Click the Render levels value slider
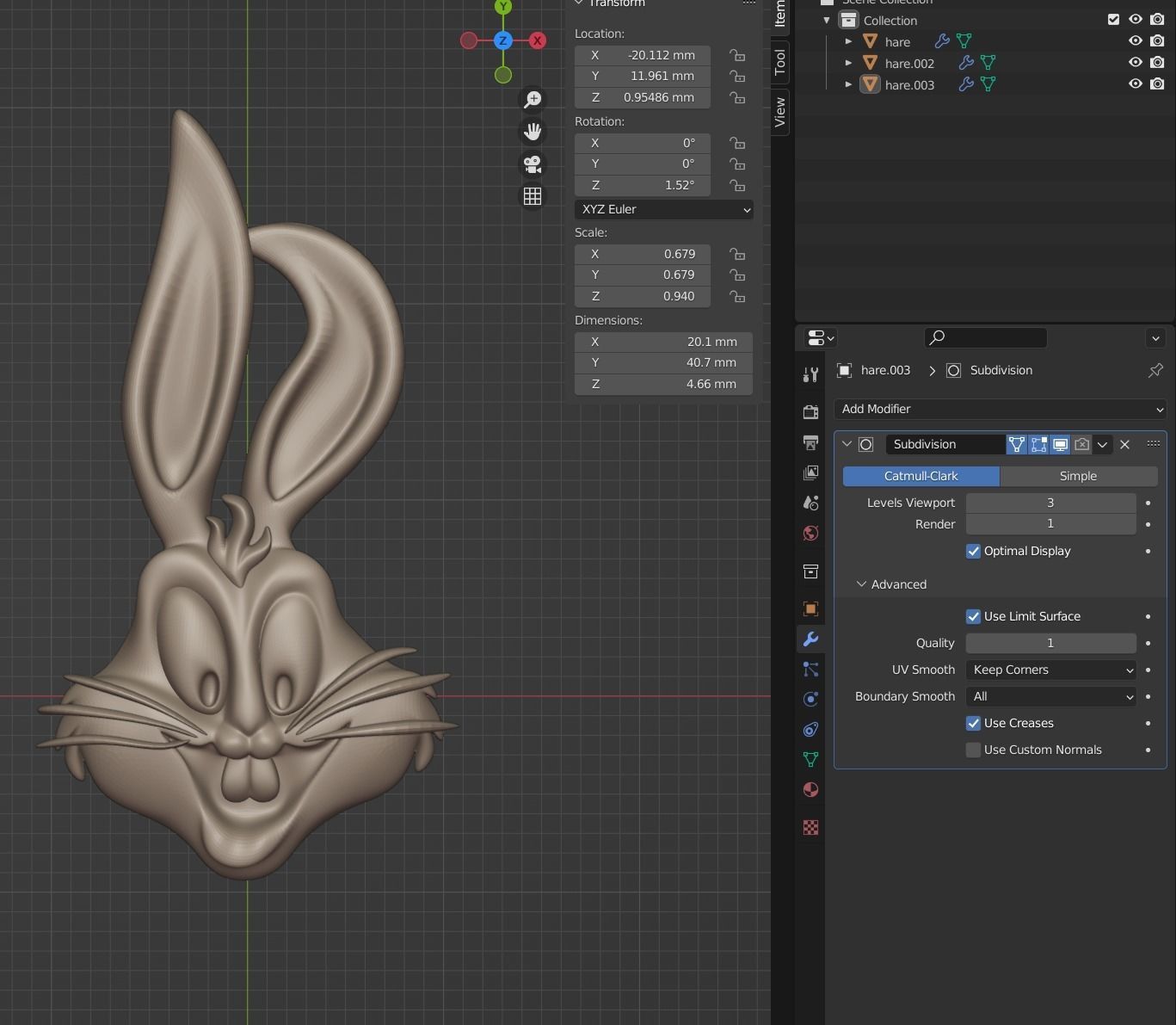The image size is (1176, 1025). (1050, 524)
